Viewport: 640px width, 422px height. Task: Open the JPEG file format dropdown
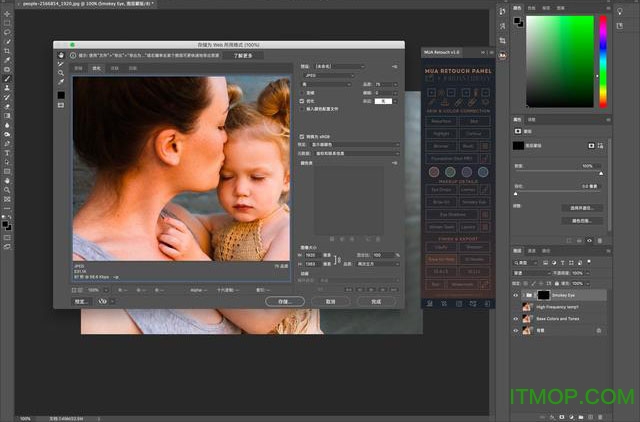pyautogui.click(x=328, y=76)
